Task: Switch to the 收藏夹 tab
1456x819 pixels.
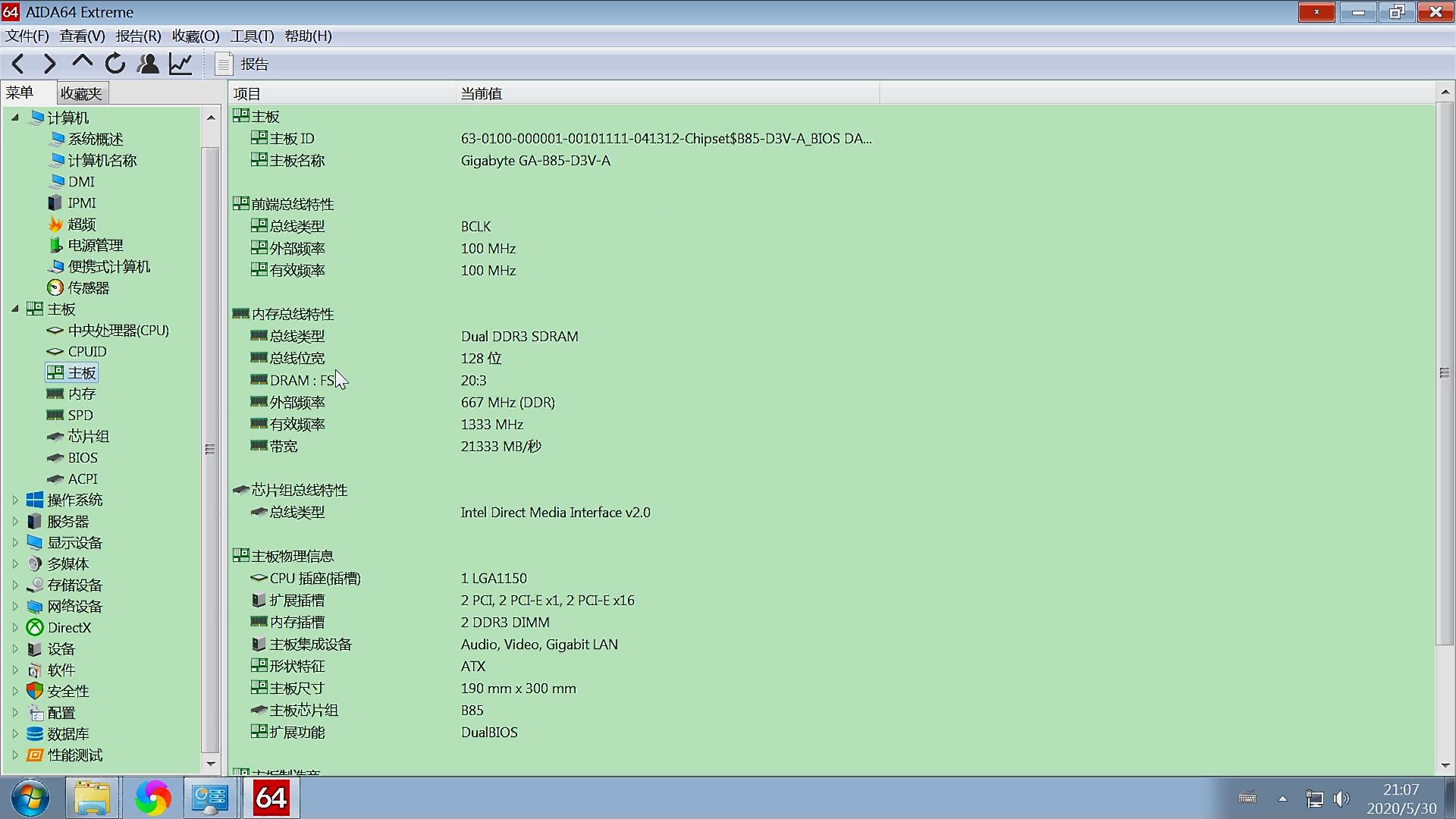Action: click(81, 93)
